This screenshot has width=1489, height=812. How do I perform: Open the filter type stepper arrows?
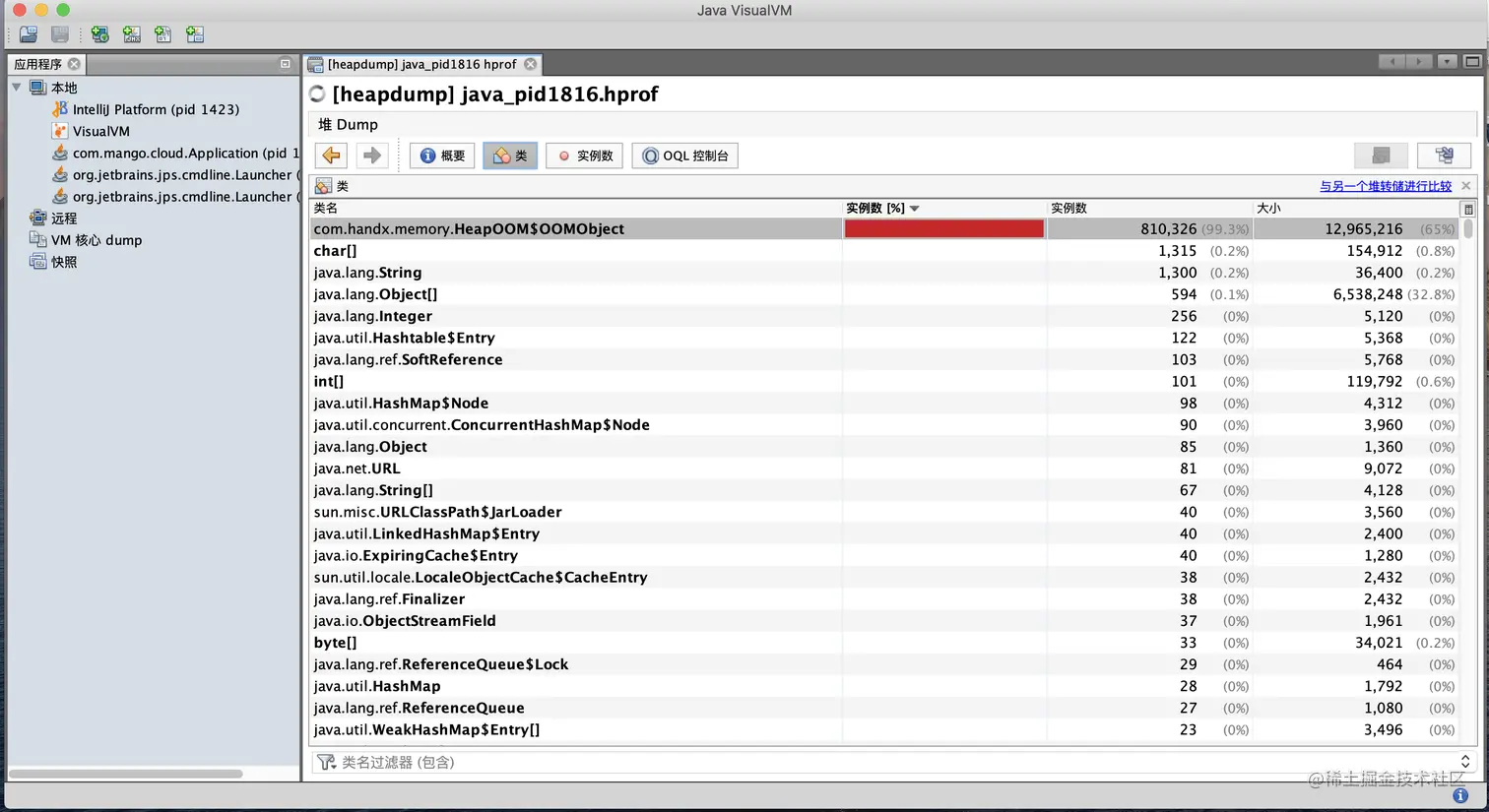[1465, 762]
